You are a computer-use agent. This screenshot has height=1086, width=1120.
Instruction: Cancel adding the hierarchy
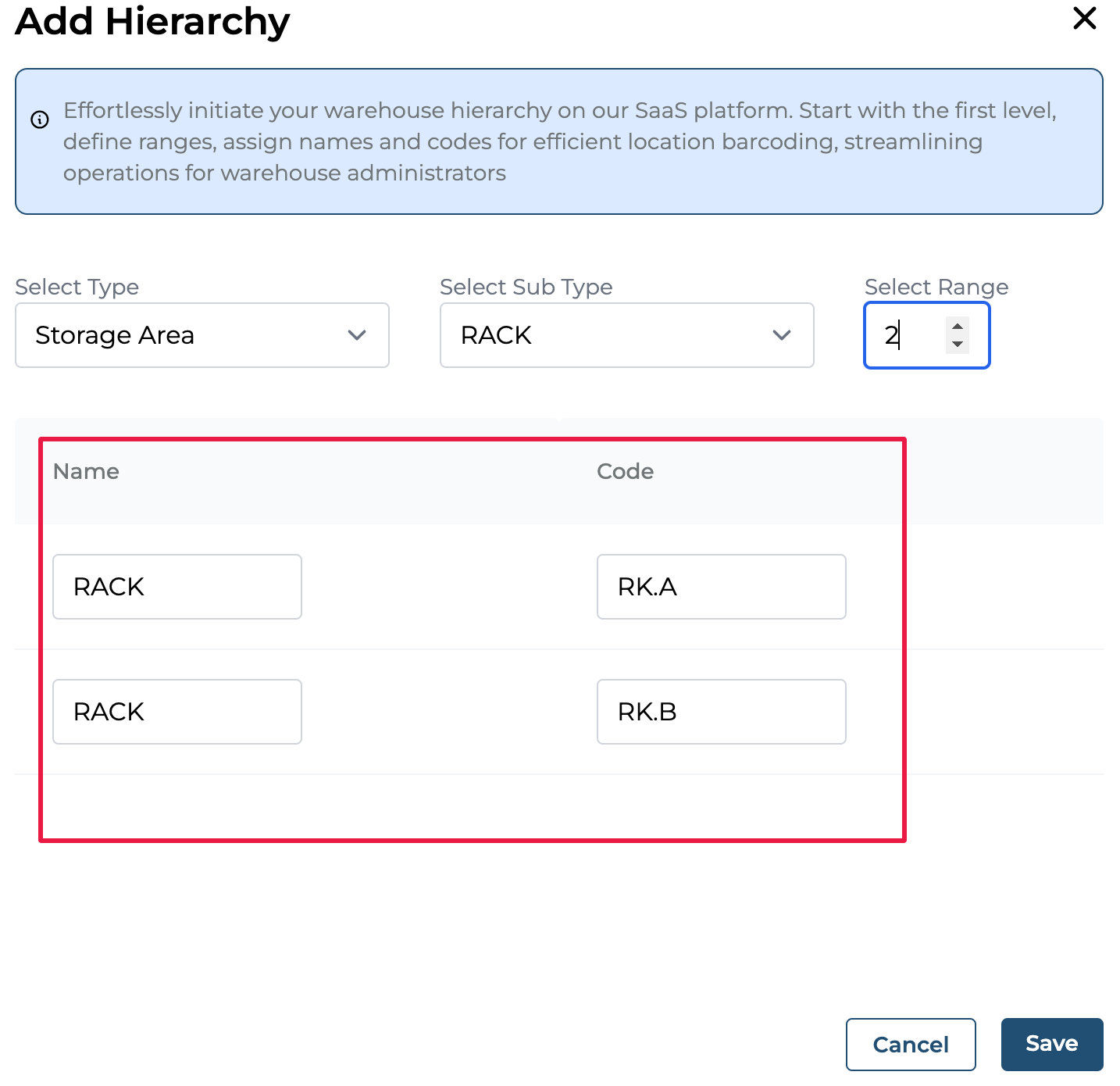(x=910, y=1044)
